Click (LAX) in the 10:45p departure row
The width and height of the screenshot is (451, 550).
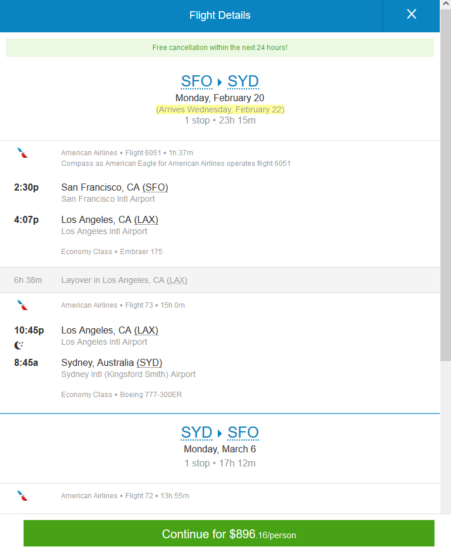[146, 330]
